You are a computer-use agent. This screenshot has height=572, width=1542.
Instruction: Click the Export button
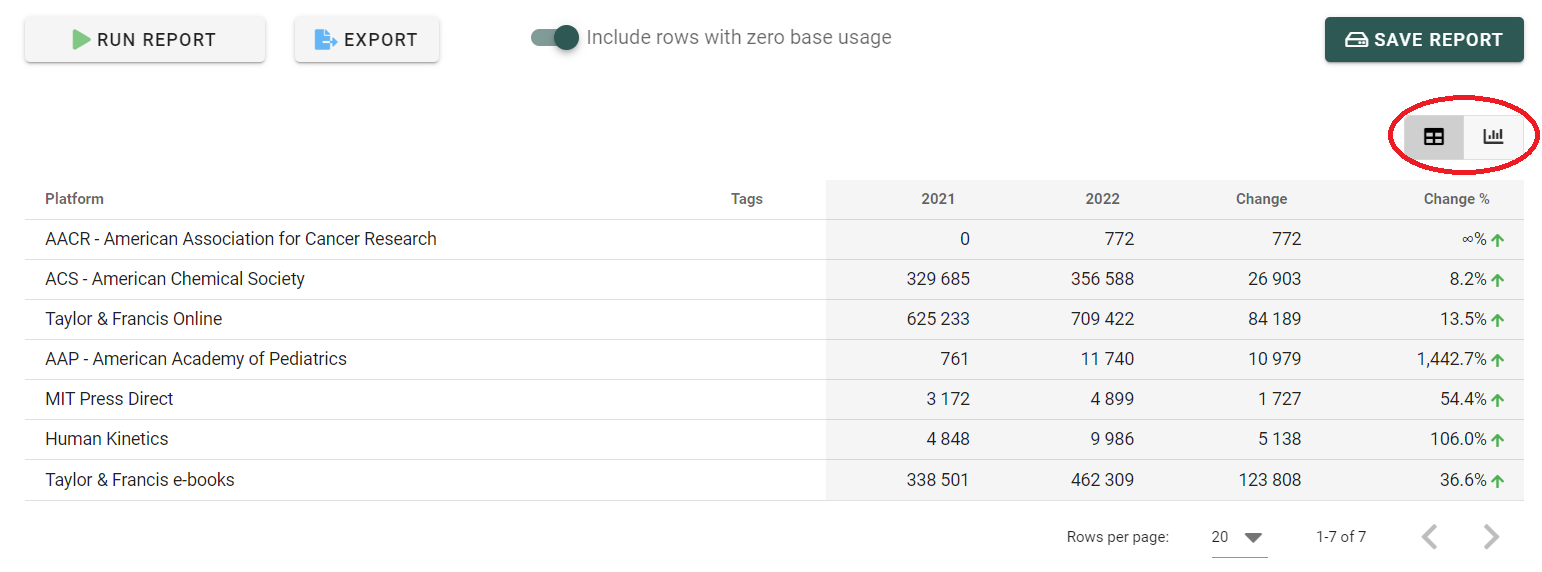366,40
